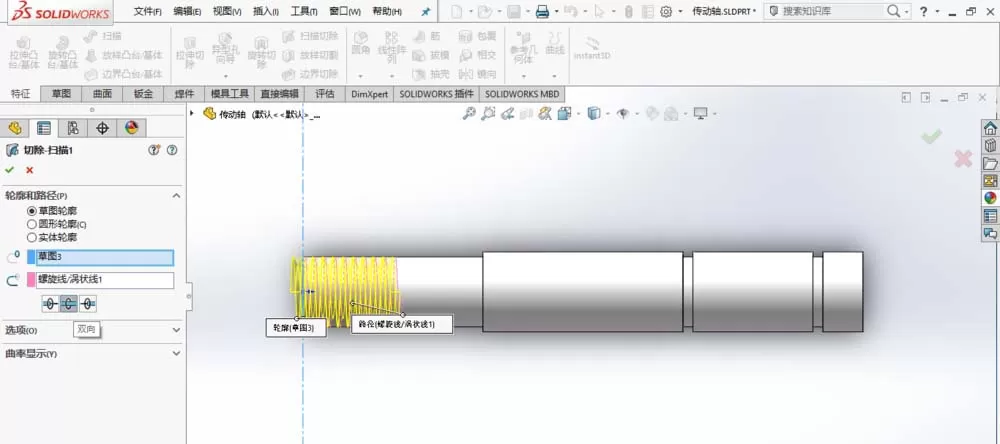Open the 插入 menu
The width and height of the screenshot is (1000, 444).
[x=265, y=11]
